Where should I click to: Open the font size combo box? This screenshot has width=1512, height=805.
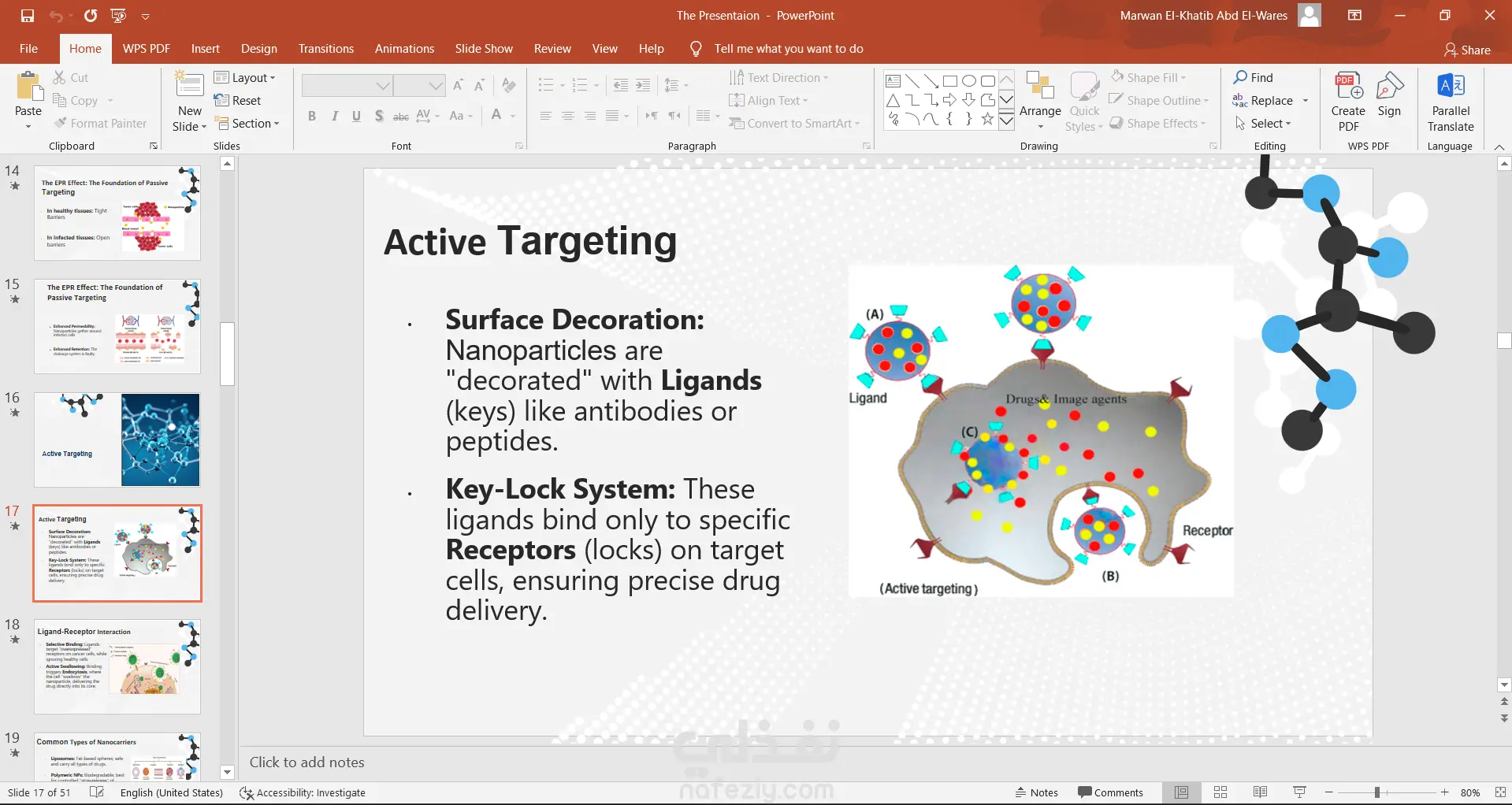click(x=420, y=85)
